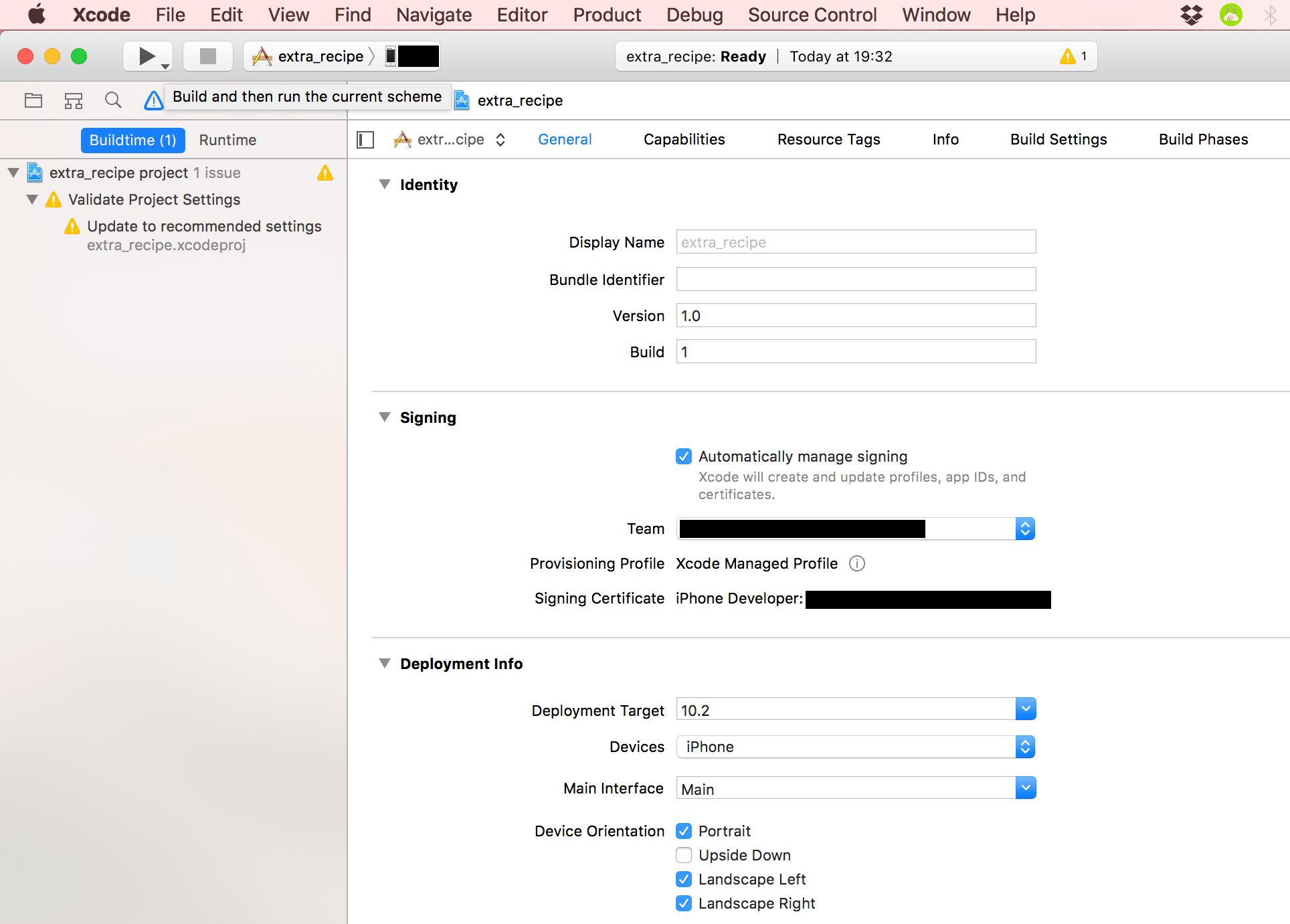Click the Build number field
The image size is (1290, 924).
[x=856, y=351]
